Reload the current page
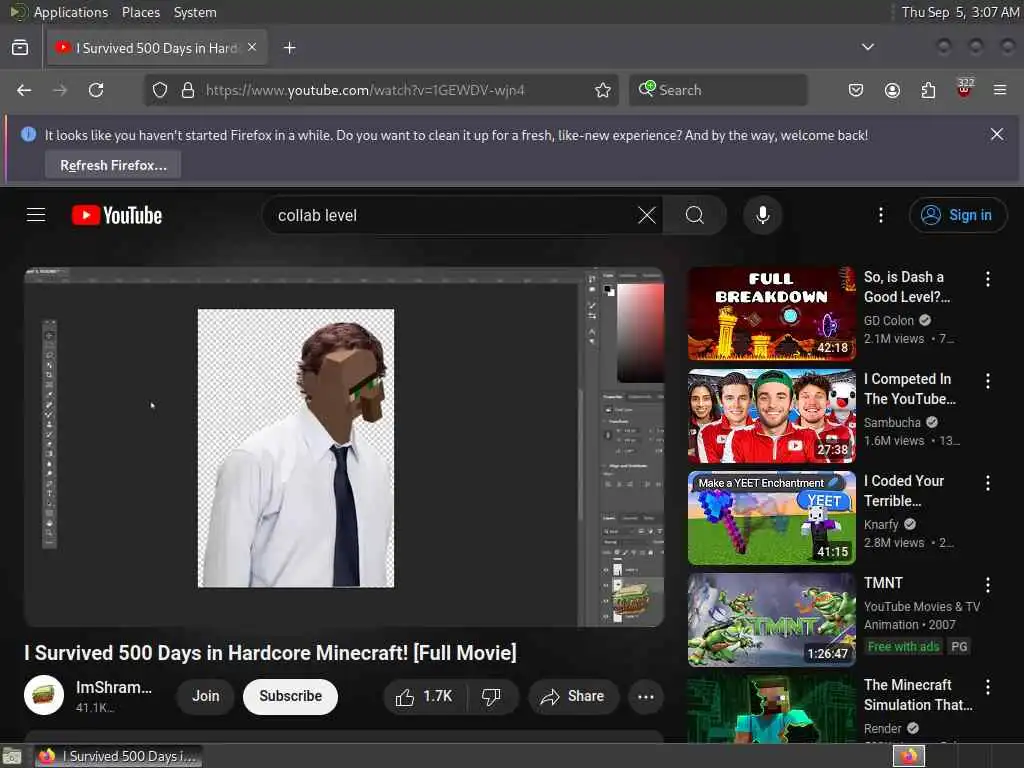 coord(96,90)
